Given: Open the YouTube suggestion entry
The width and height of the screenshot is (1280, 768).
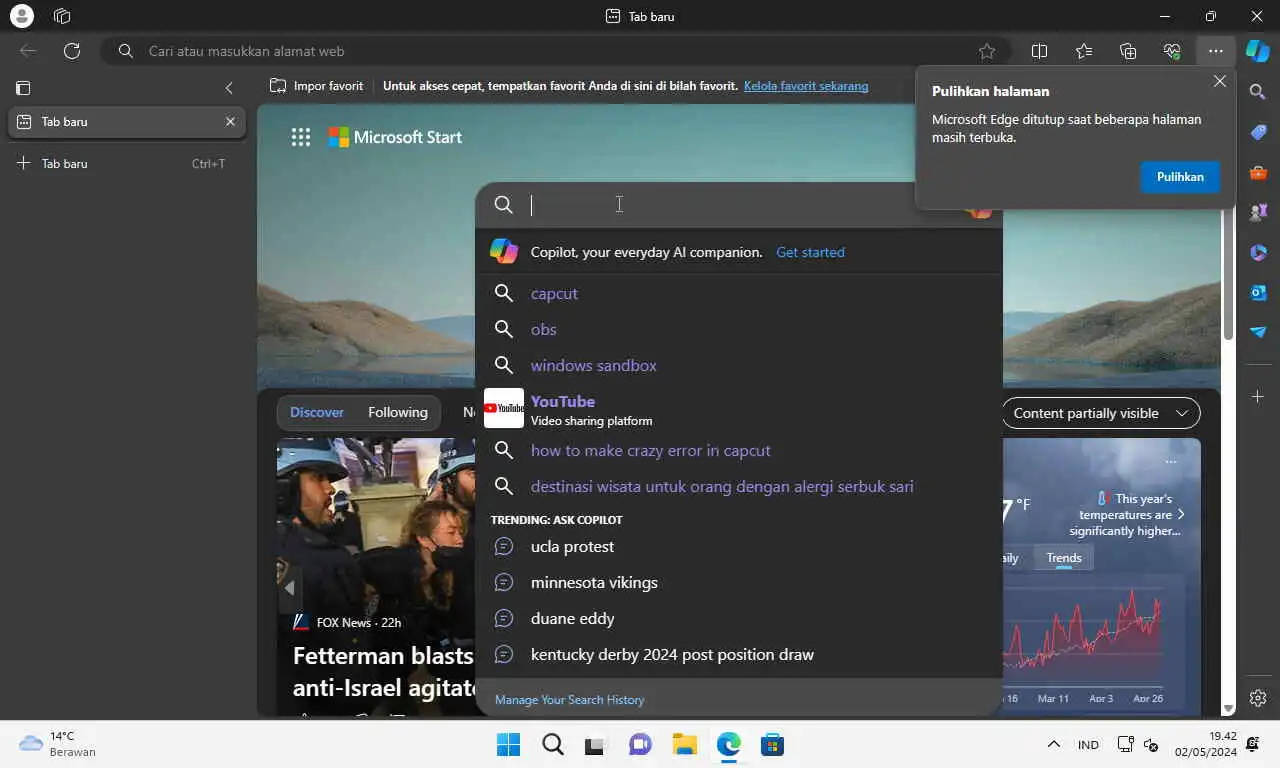Looking at the screenshot, I should [738, 408].
